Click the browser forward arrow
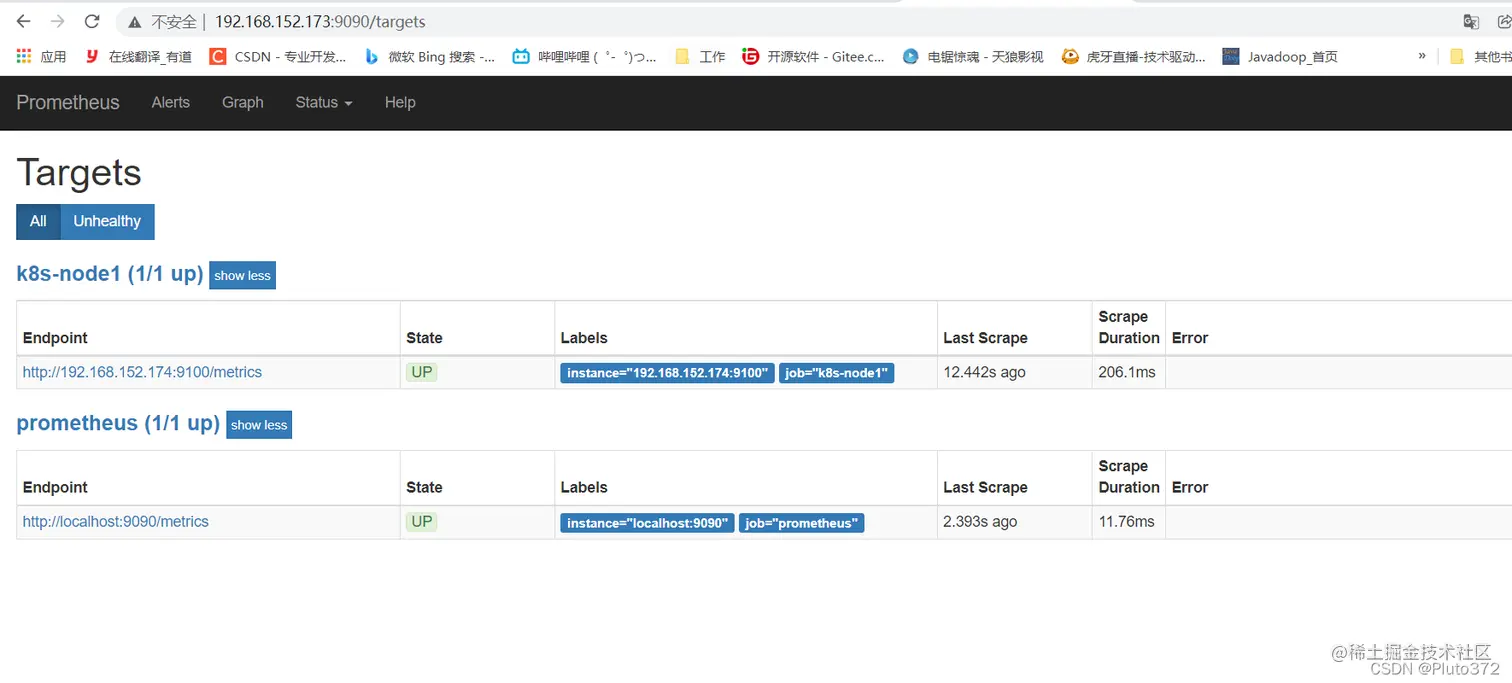1512x683 pixels. pyautogui.click(x=58, y=21)
